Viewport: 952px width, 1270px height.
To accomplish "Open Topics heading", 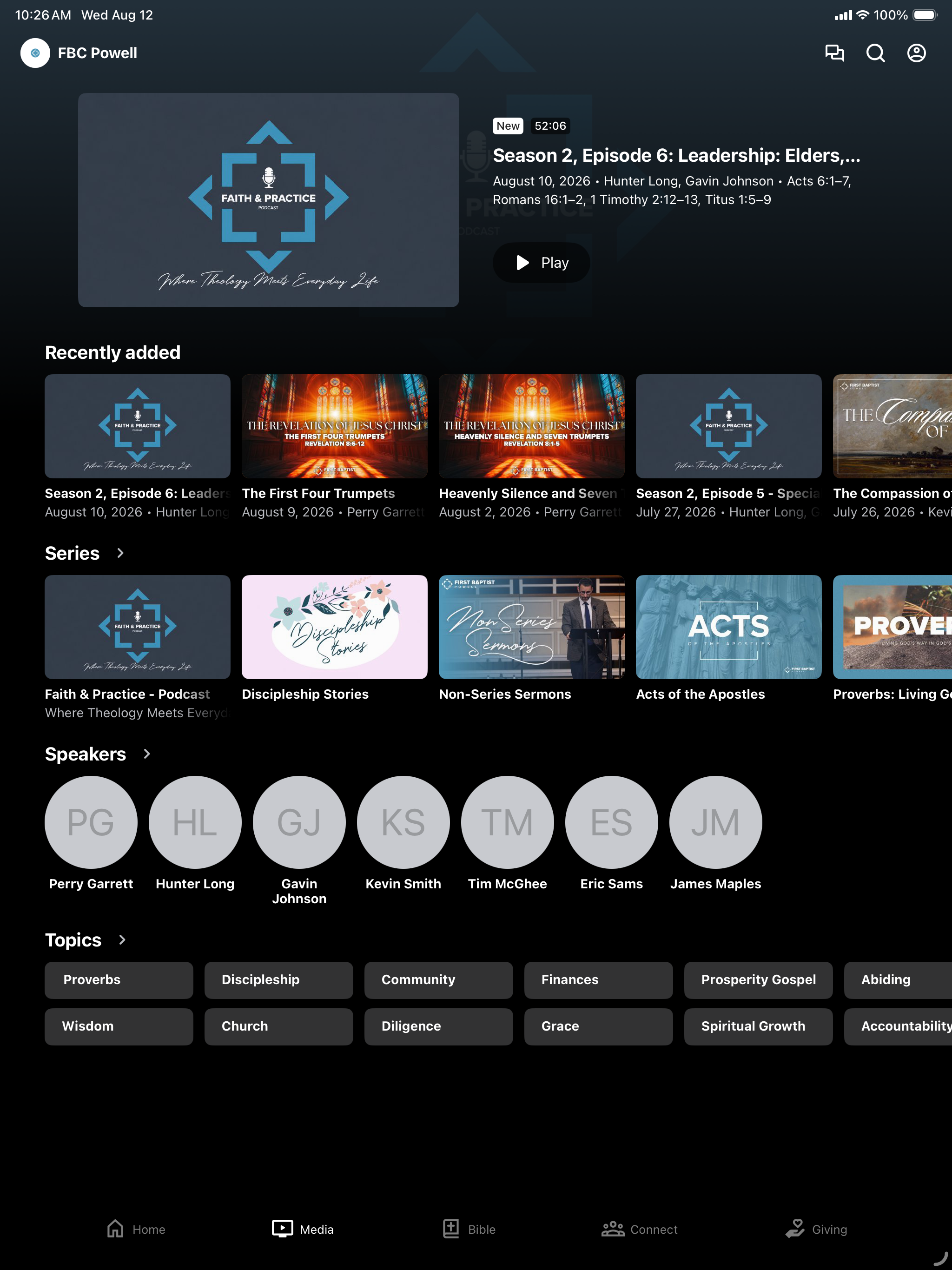I will (x=73, y=940).
